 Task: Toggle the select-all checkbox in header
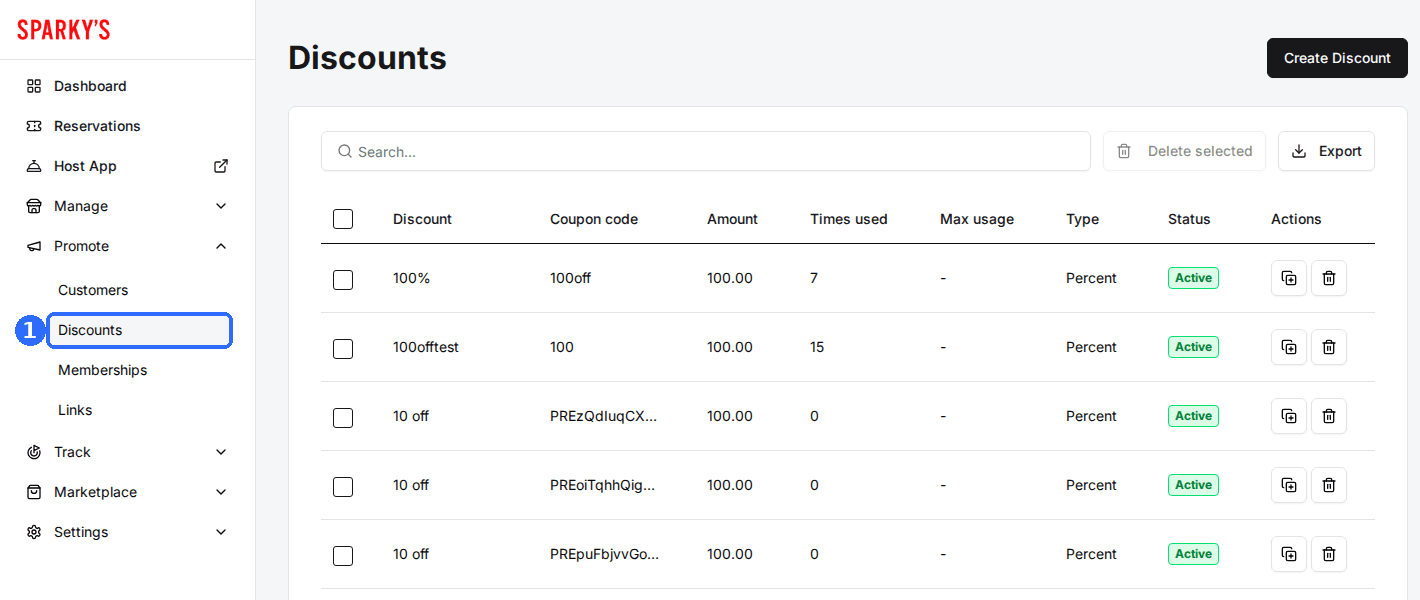pos(343,219)
